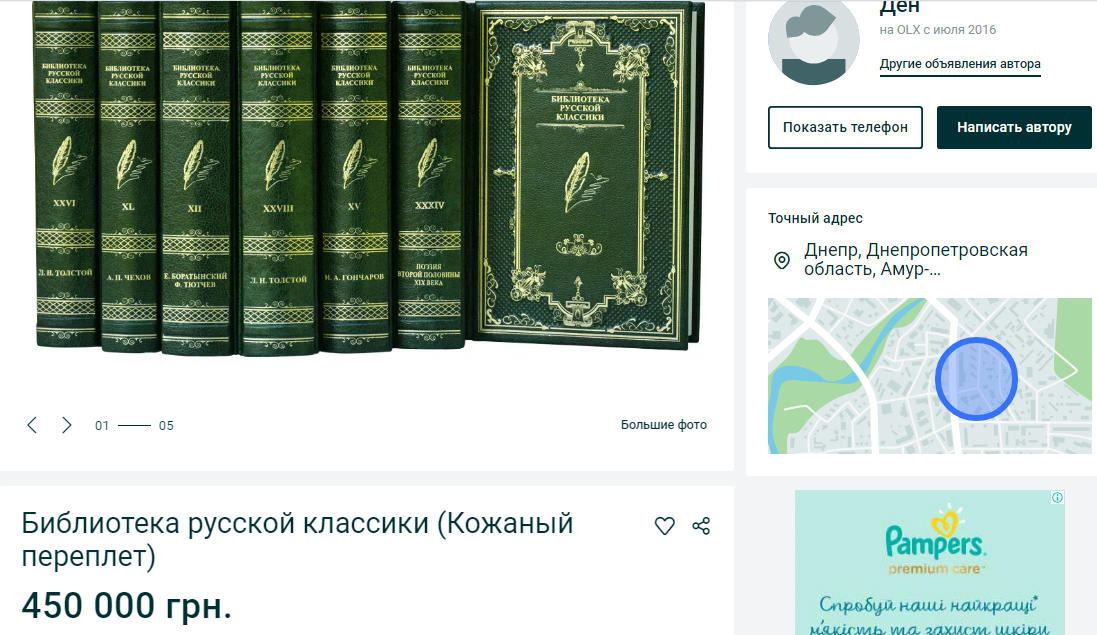Open the ad info icon on Pampers banner
Image resolution: width=1097 pixels, height=635 pixels.
pos(1057,497)
